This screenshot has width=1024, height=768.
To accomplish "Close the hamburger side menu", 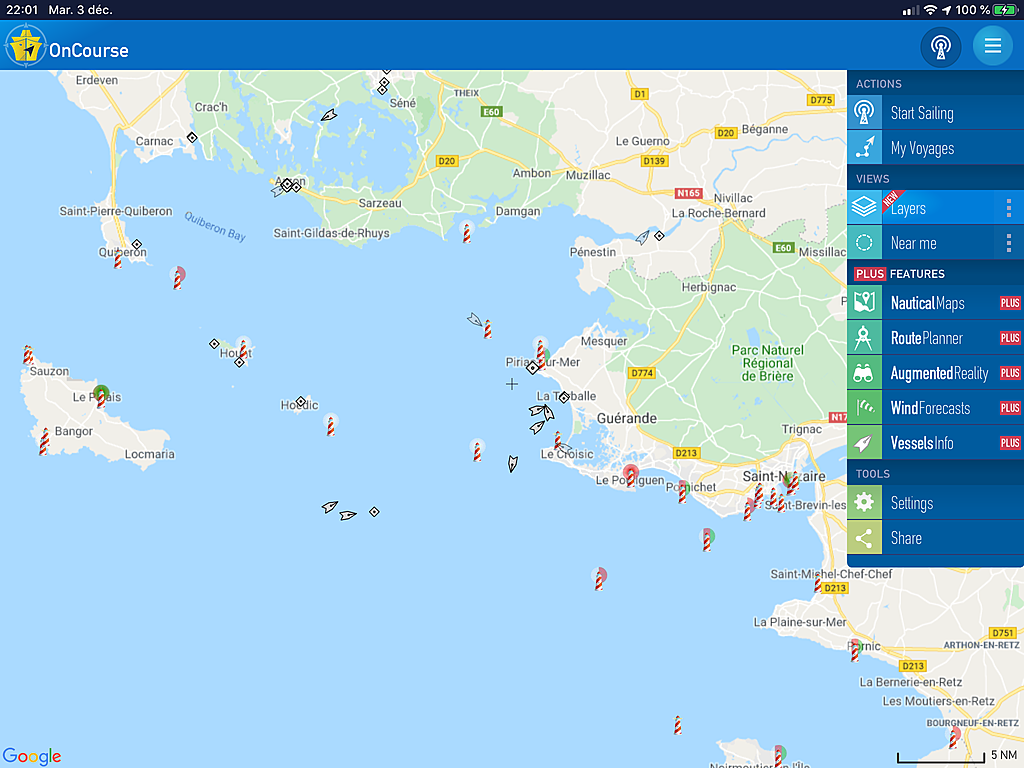I will coord(993,46).
